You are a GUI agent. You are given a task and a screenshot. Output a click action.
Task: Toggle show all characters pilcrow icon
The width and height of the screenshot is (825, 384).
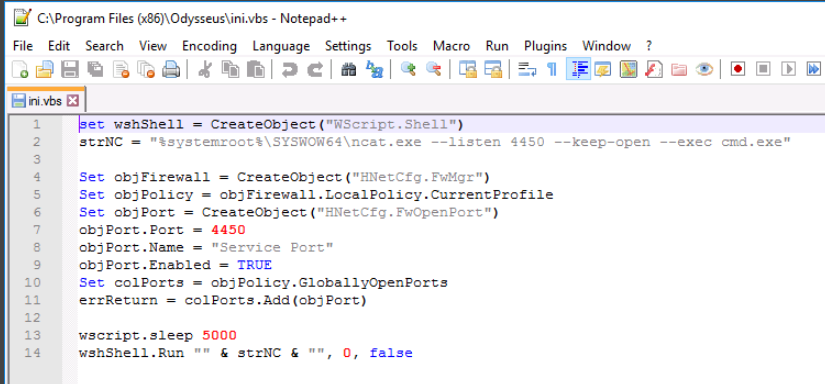coord(552,69)
